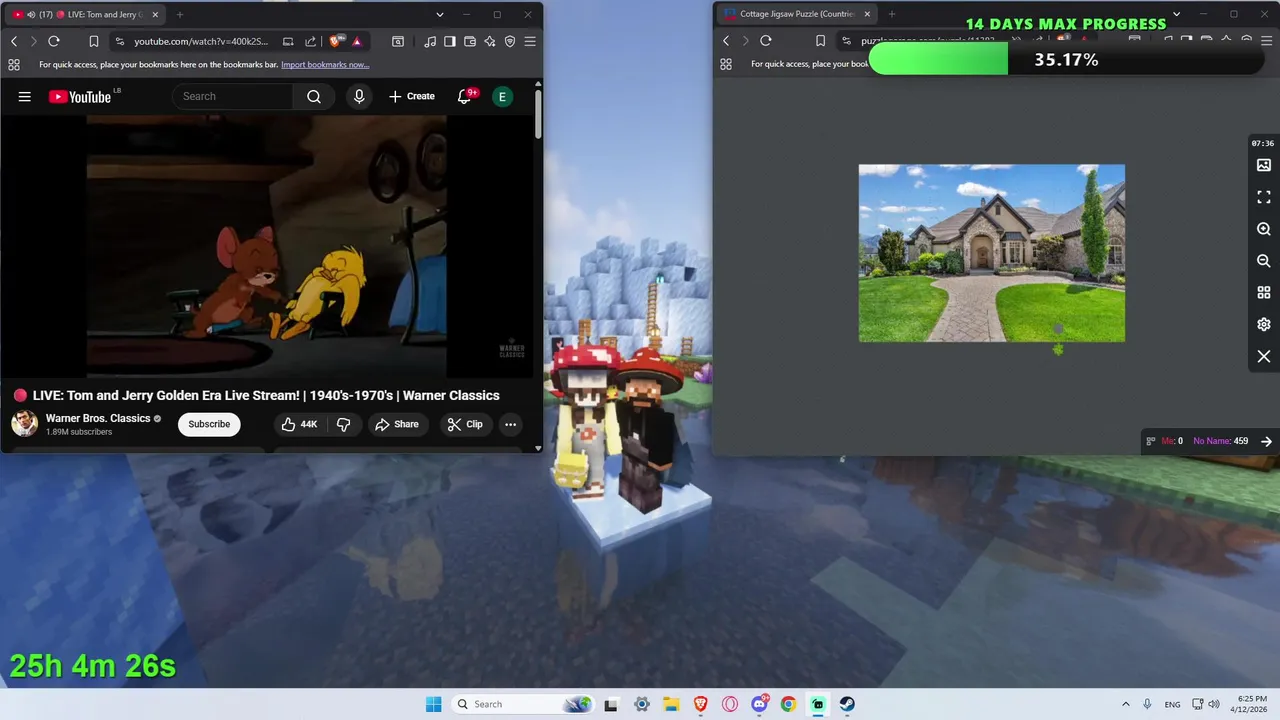This screenshot has height=720, width=1280.
Task: Zoom out on the puzzle
Action: coord(1264,261)
